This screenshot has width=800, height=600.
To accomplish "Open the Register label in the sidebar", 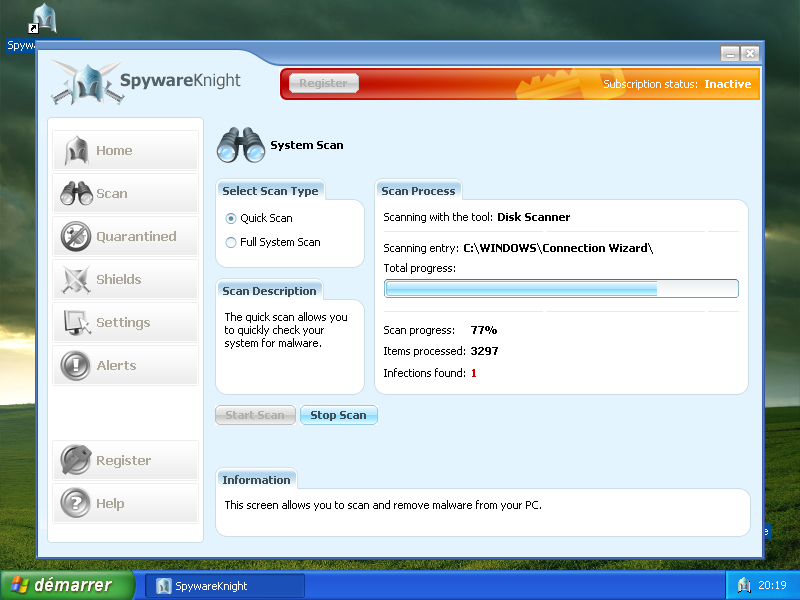I will pyautogui.click(x=123, y=460).
